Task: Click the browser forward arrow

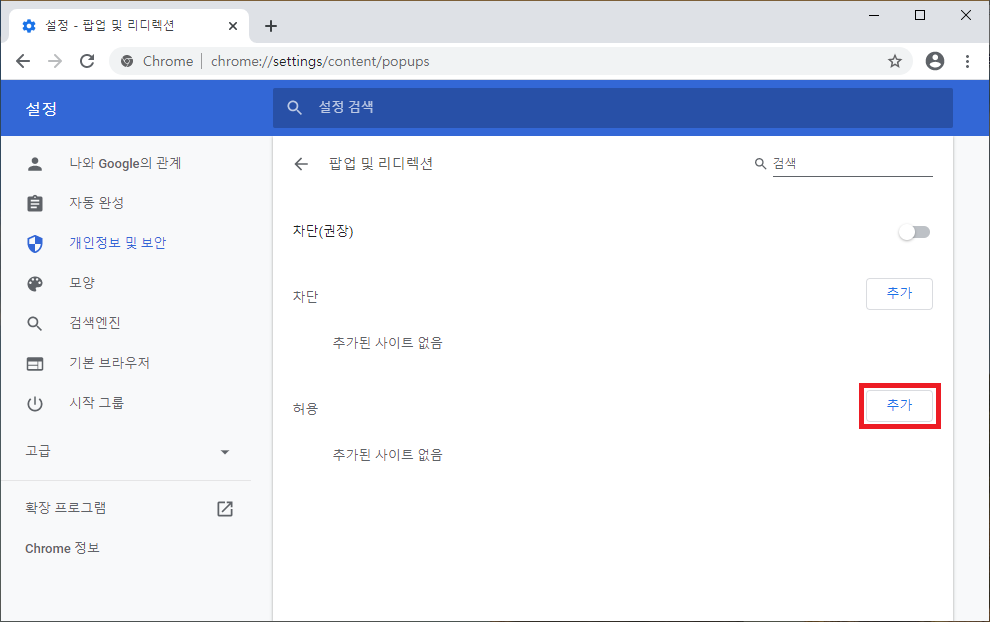Action: (x=55, y=61)
